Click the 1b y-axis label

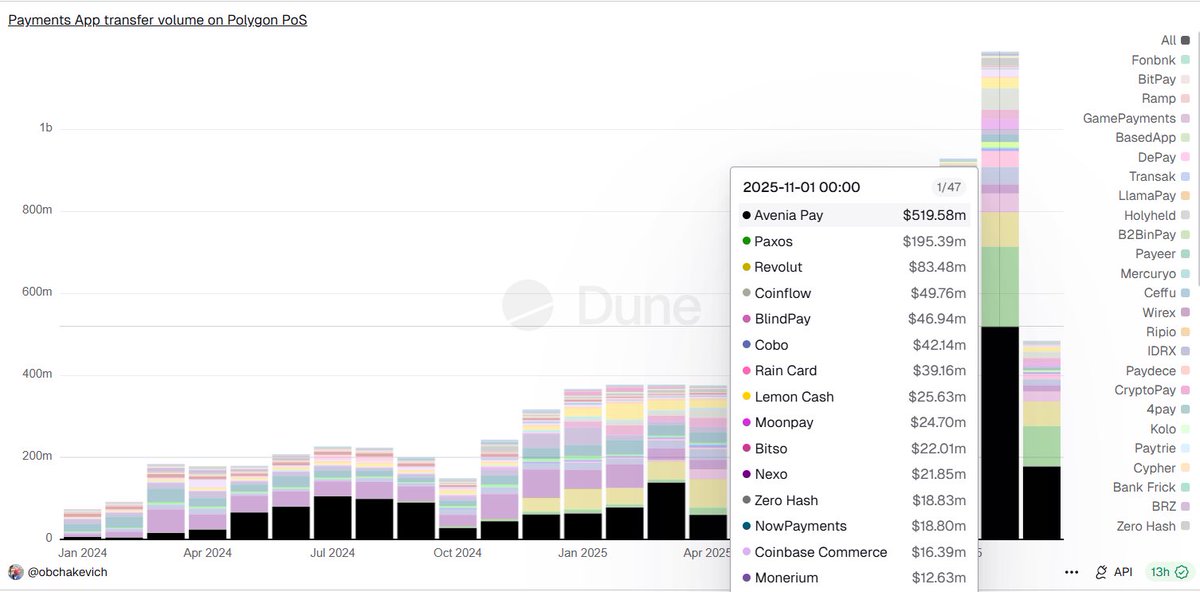(x=46, y=128)
